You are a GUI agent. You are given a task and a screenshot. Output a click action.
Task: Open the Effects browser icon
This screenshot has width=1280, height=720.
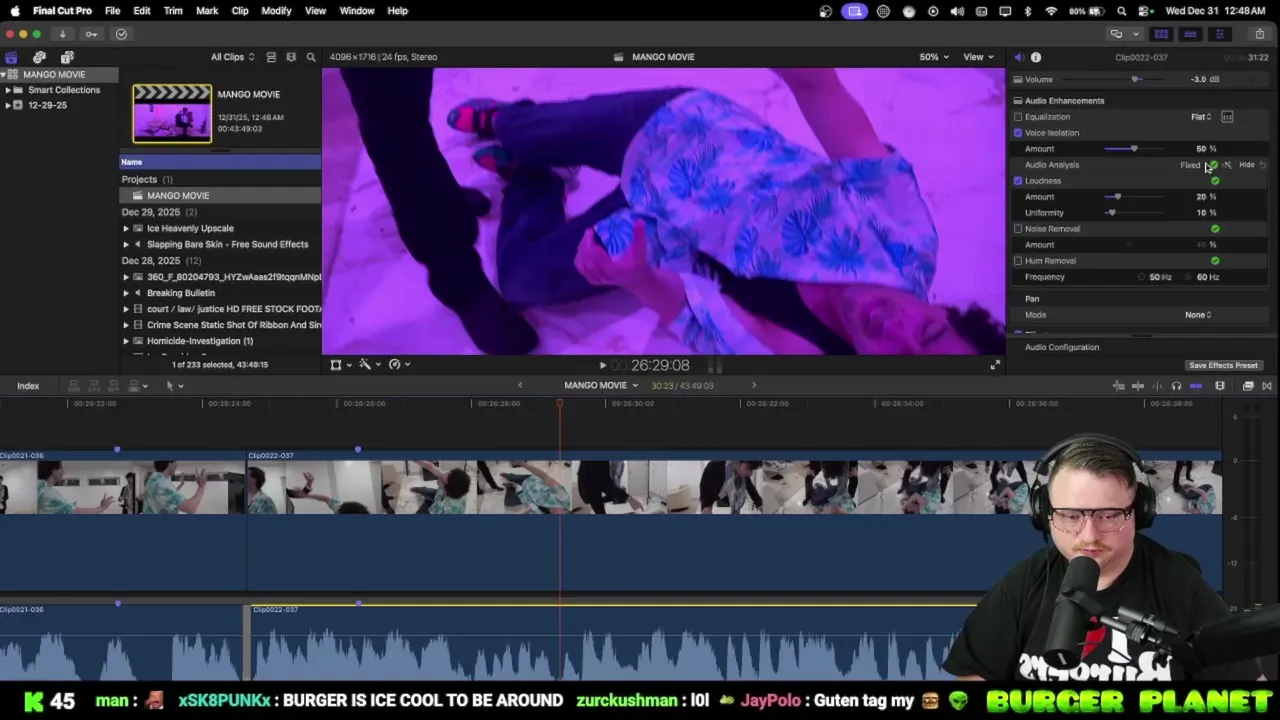coord(1248,386)
